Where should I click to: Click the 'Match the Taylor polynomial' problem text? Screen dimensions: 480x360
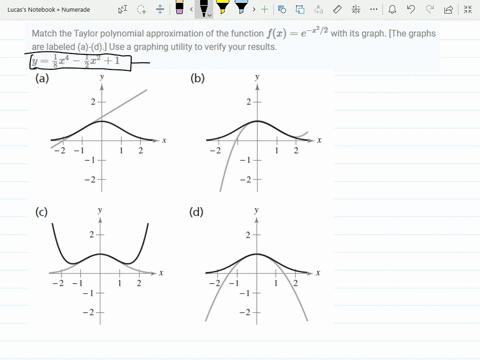(234, 40)
